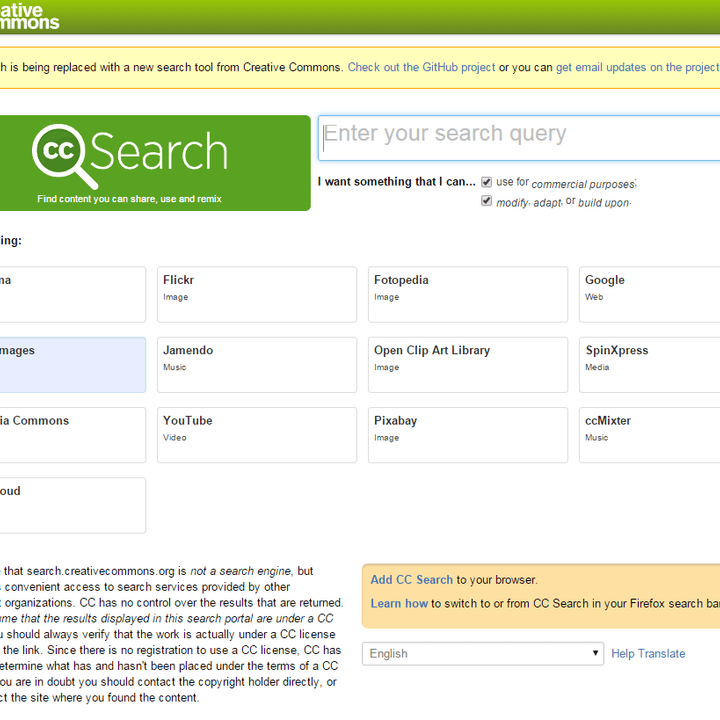Select the Fotopedia image source

[x=467, y=294]
